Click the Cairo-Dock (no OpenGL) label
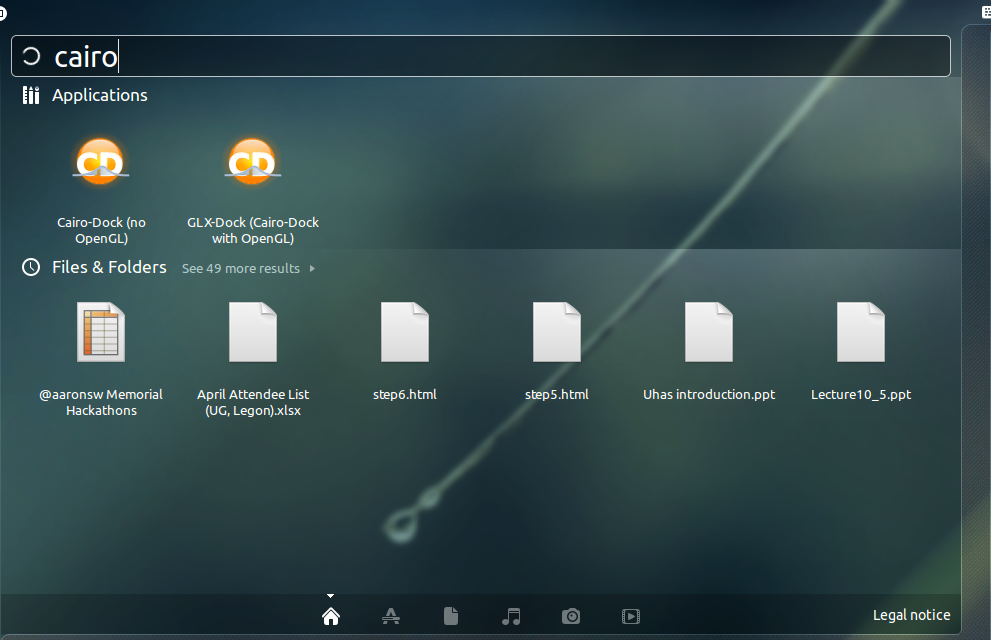 click(x=101, y=231)
